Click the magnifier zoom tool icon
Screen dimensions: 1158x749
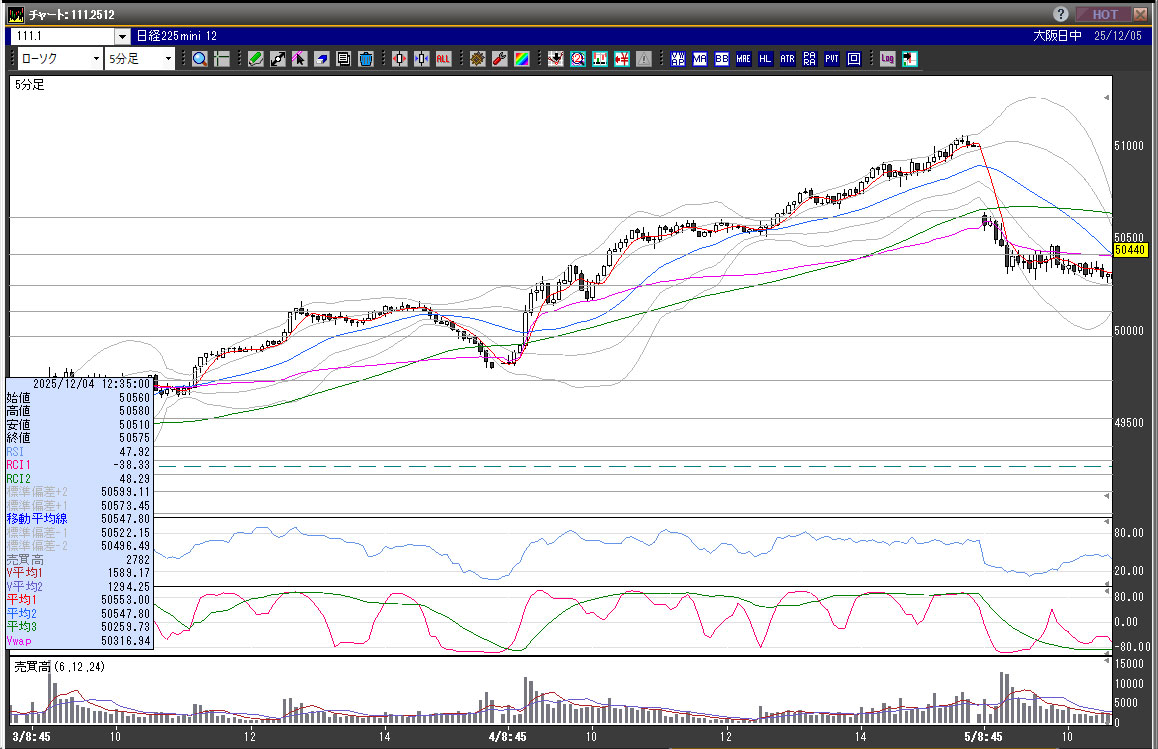tap(200, 59)
